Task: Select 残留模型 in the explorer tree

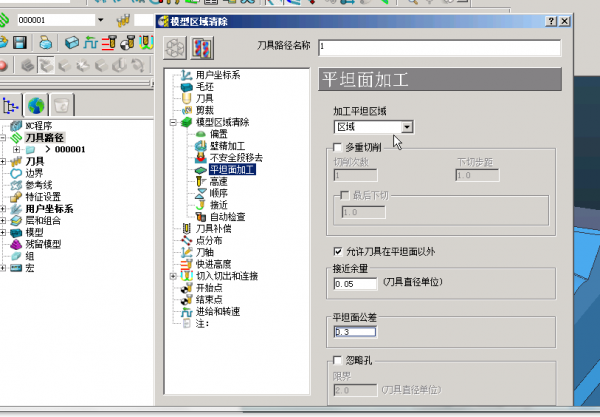Action: [x=43, y=244]
